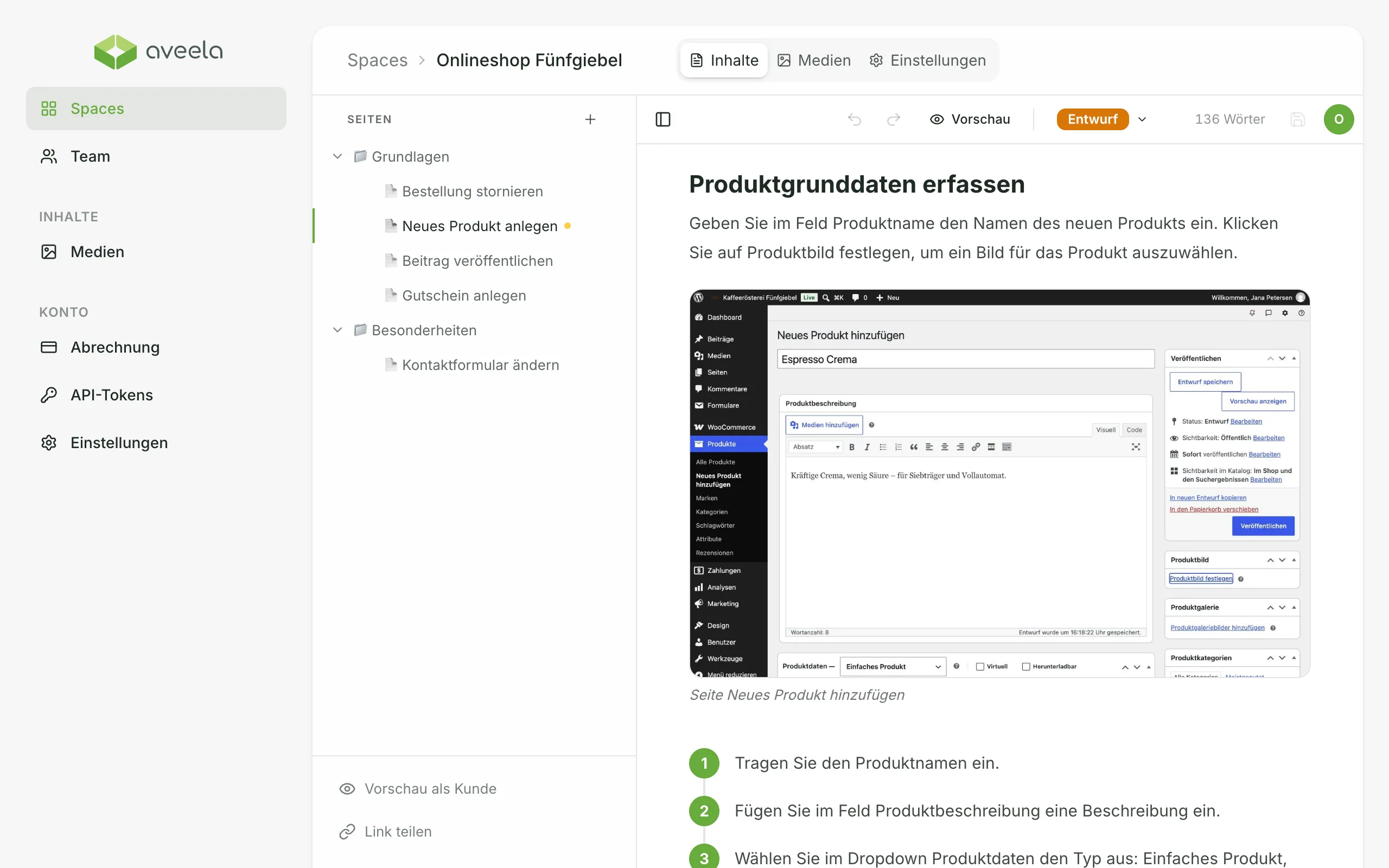Switch to the Medien tab
This screenshot has height=868, width=1389.
pos(814,60)
